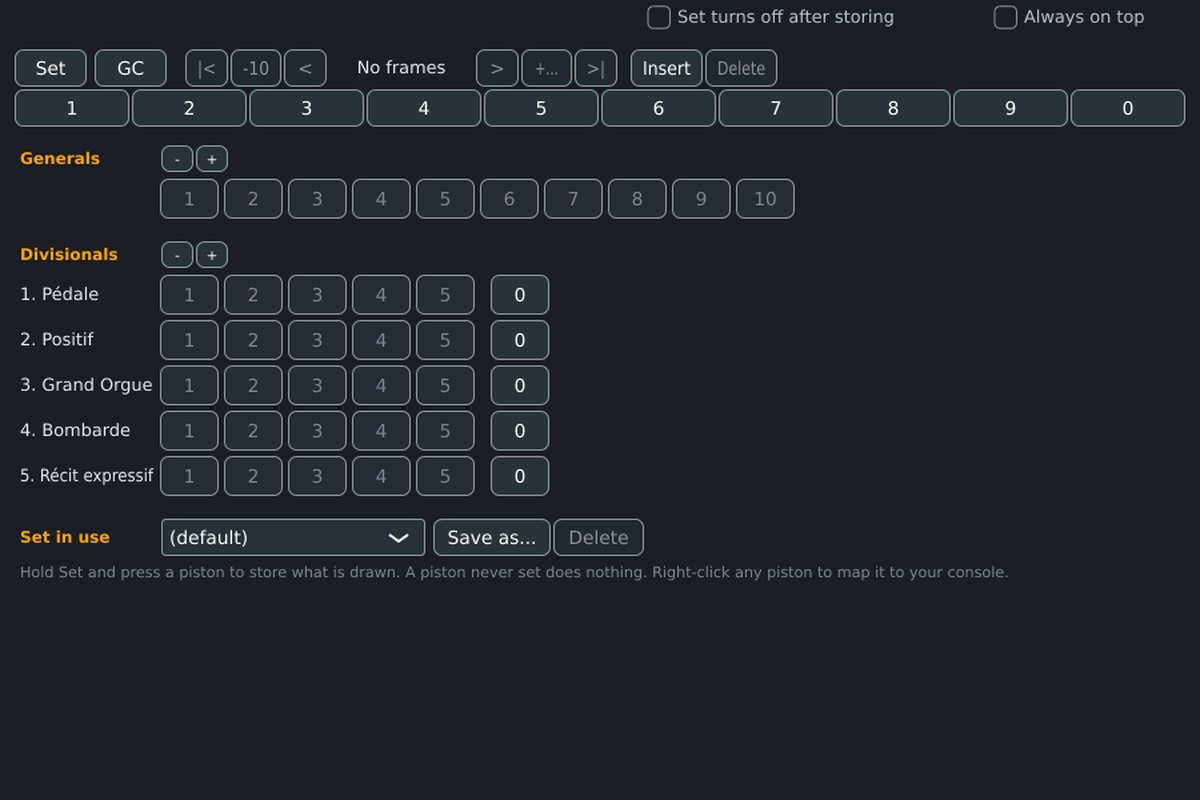Activate Generals piston 10
The image size is (1200, 800).
(765, 199)
